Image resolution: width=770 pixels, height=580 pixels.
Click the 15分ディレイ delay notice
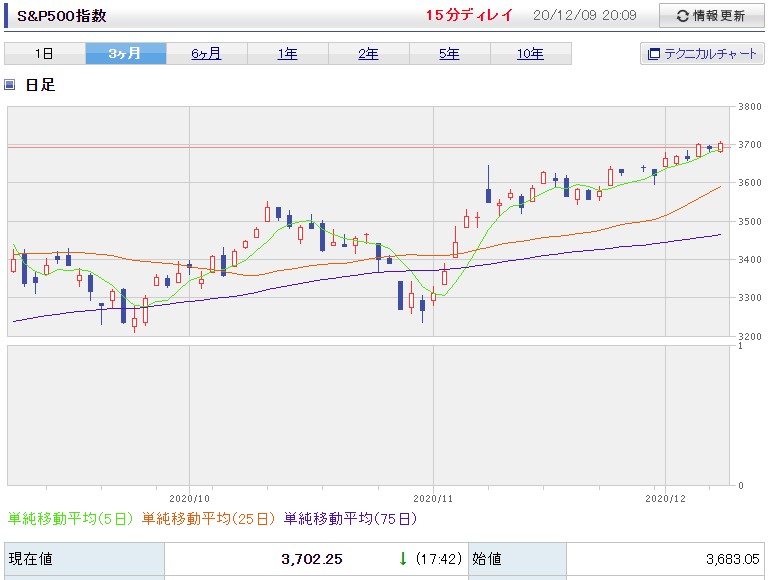[469, 15]
